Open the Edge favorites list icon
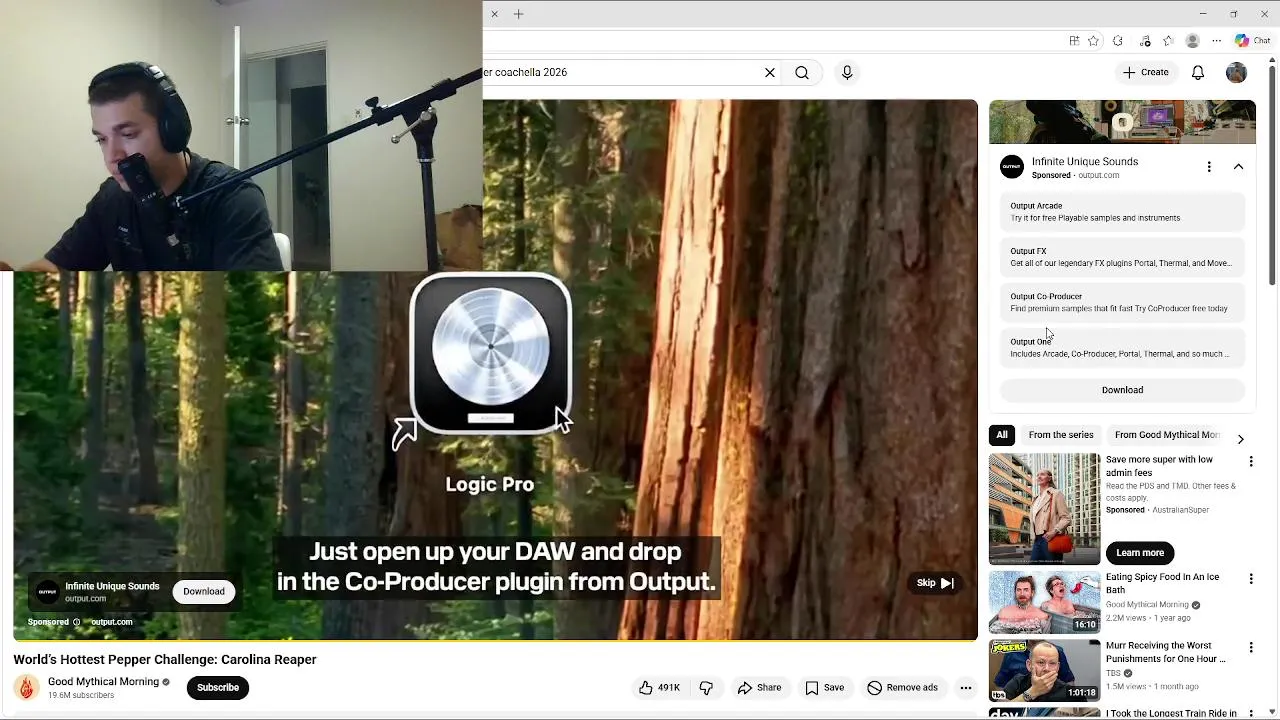This screenshot has height=720, width=1280. (1168, 41)
